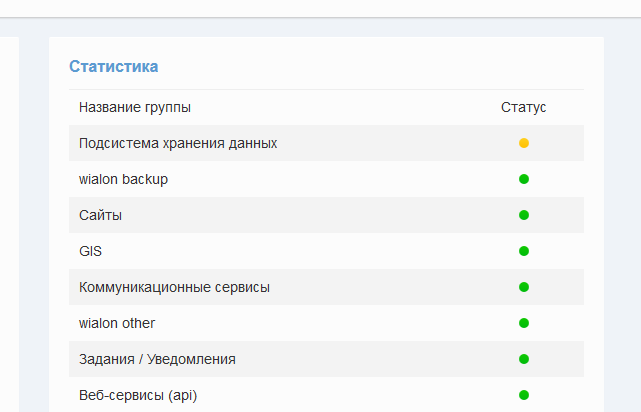Click the green status dot for wialon backup
Image resolution: width=641 pixels, height=412 pixels.
point(524,179)
